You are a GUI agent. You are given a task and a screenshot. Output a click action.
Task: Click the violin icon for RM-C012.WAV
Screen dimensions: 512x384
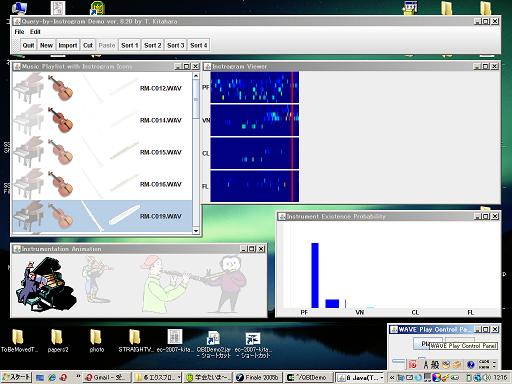click(x=61, y=88)
